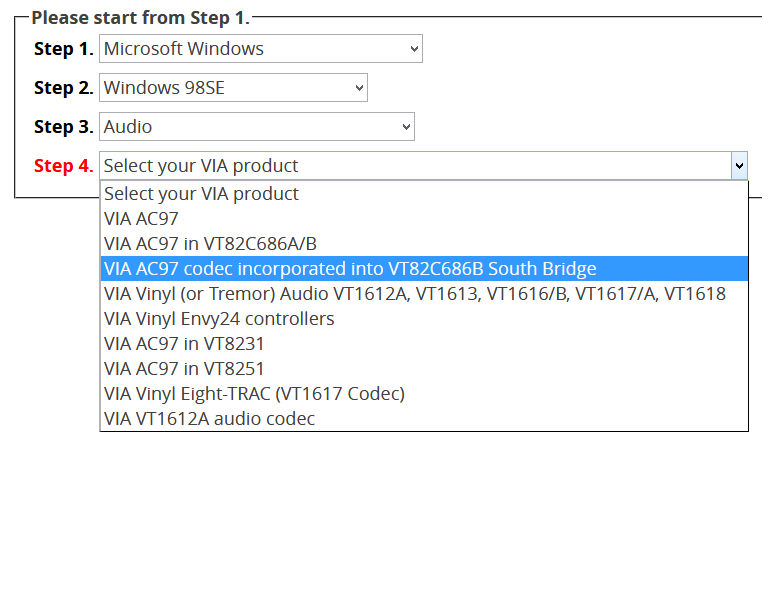Viewport: 768px width, 614px height.
Task: Click the Step 4 product selection field
Action: click(400, 166)
